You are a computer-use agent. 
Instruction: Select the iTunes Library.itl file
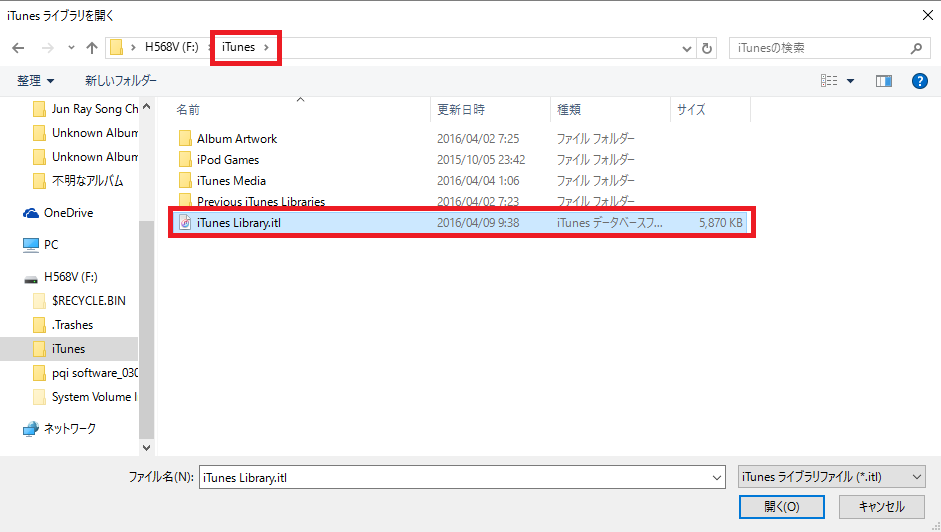point(238,223)
